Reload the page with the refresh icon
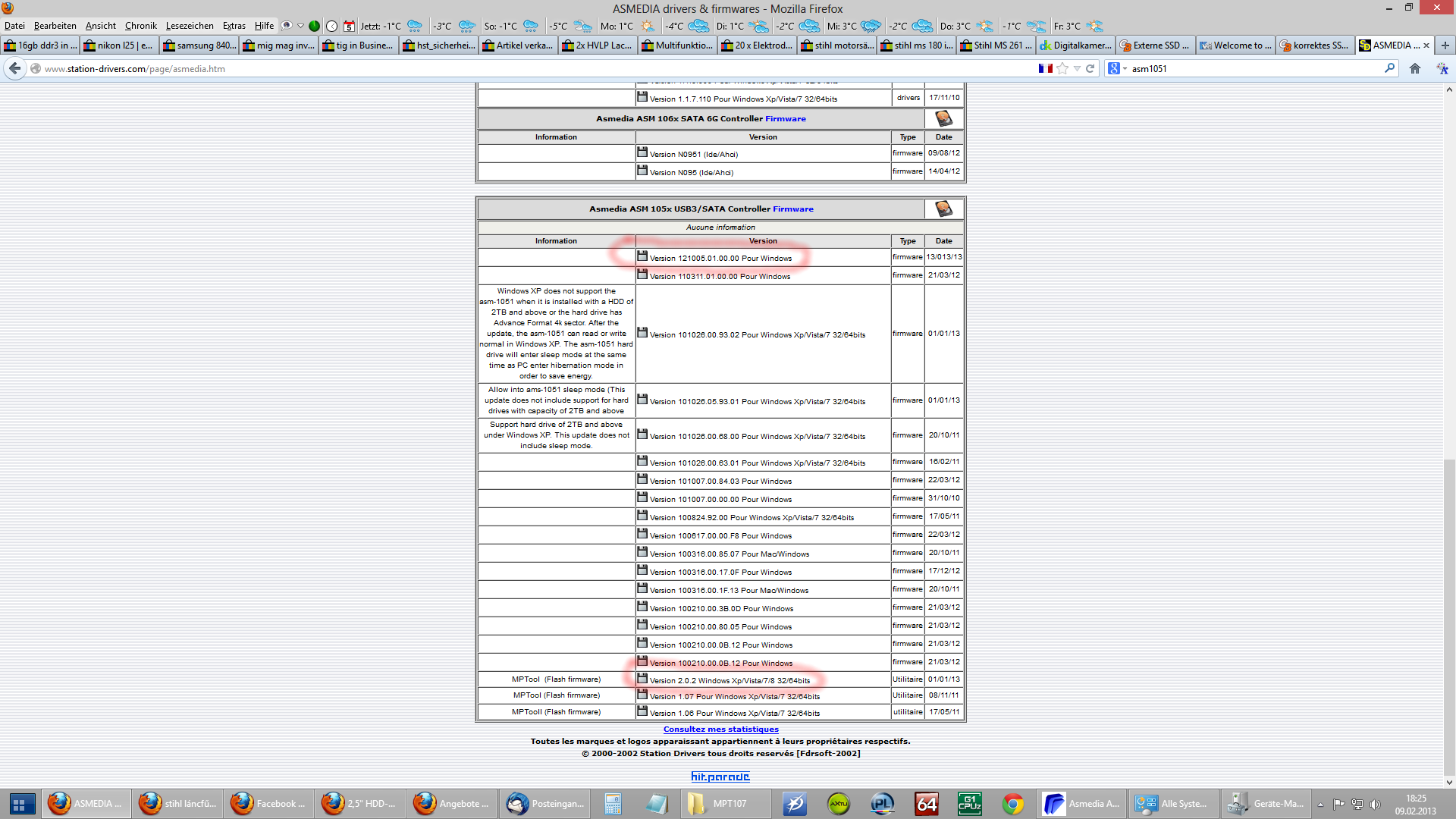The image size is (1456, 819). coord(1090,68)
